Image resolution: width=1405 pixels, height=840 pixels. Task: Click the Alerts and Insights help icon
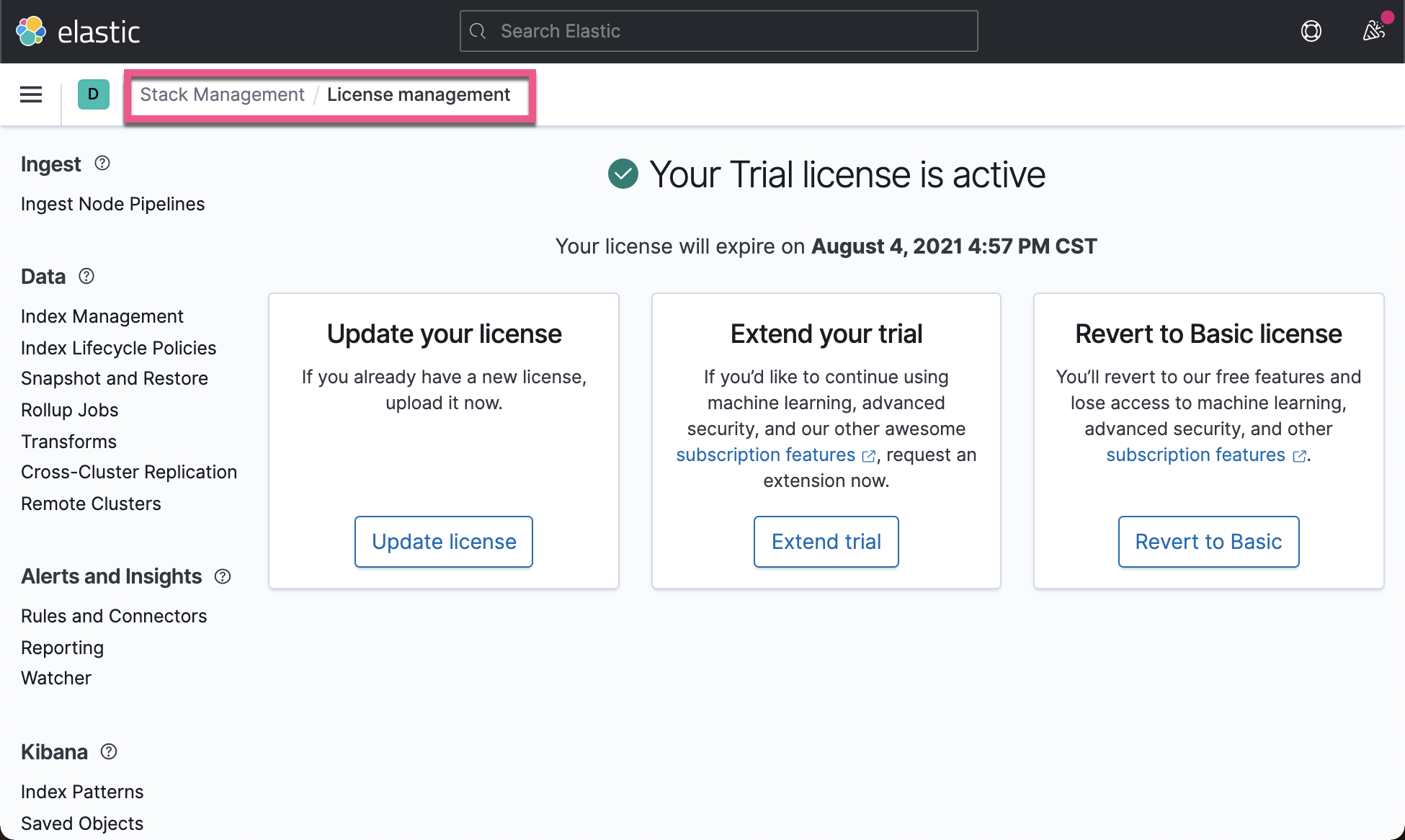(x=223, y=576)
